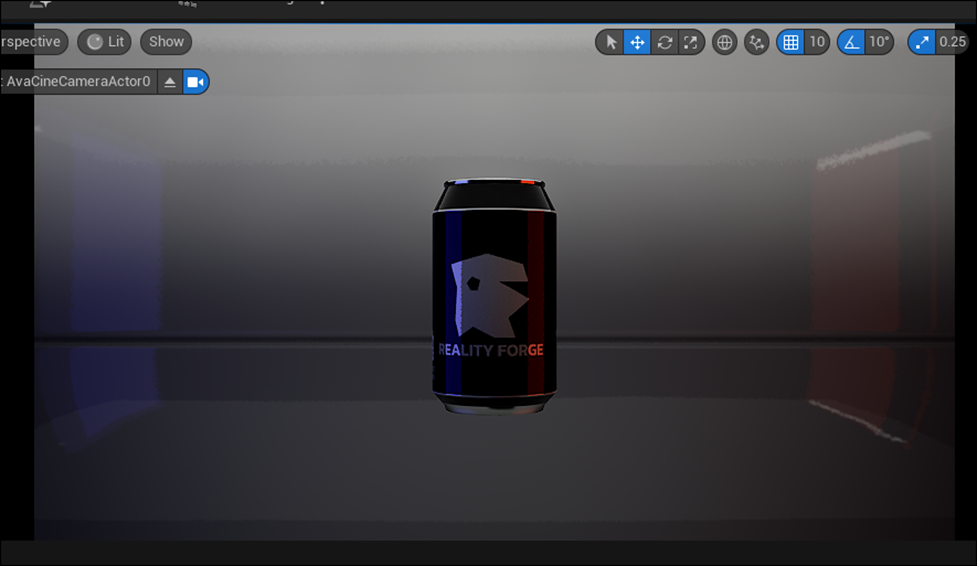The image size is (977, 566).
Task: Toggle scale snapping
Action: pos(922,42)
